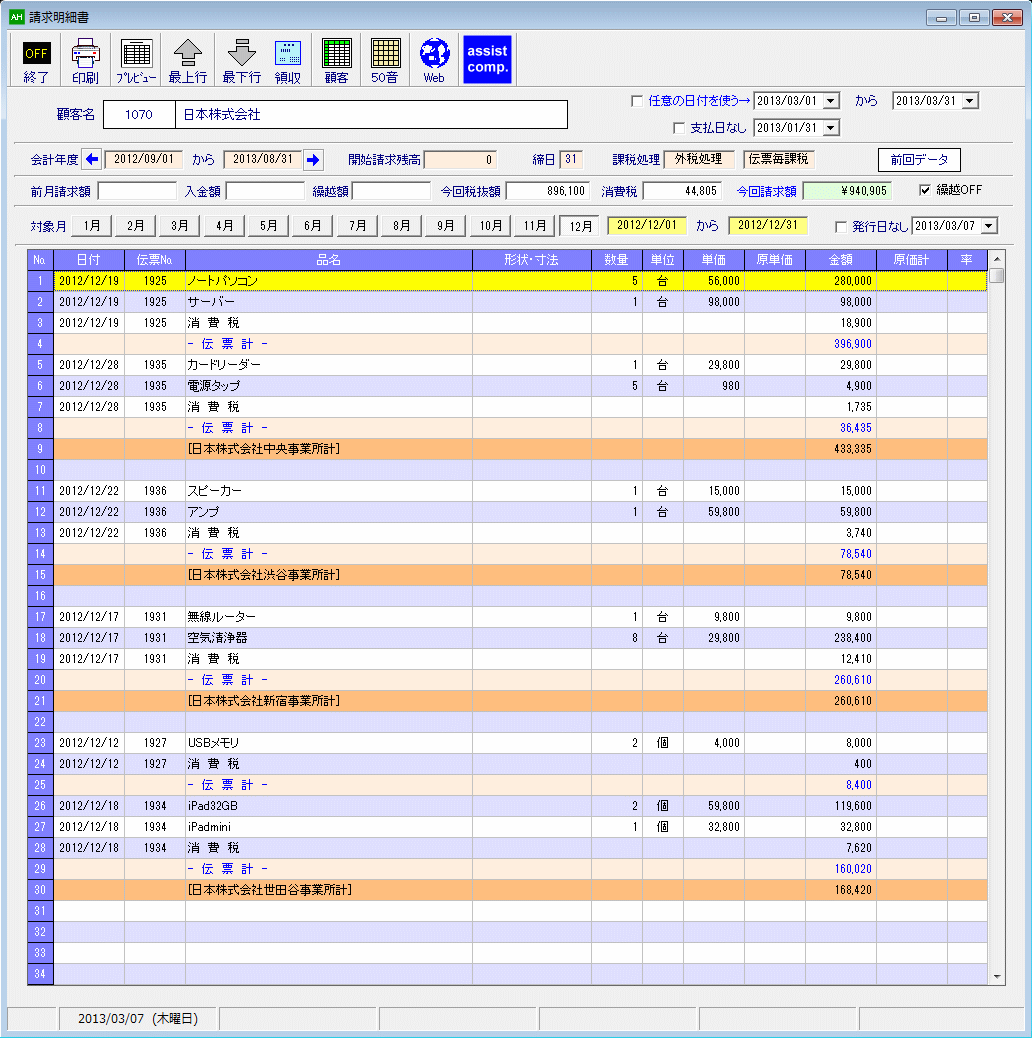The height and width of the screenshot is (1038, 1032).
Task: Select the 3月 month tab
Action: [x=180, y=226]
